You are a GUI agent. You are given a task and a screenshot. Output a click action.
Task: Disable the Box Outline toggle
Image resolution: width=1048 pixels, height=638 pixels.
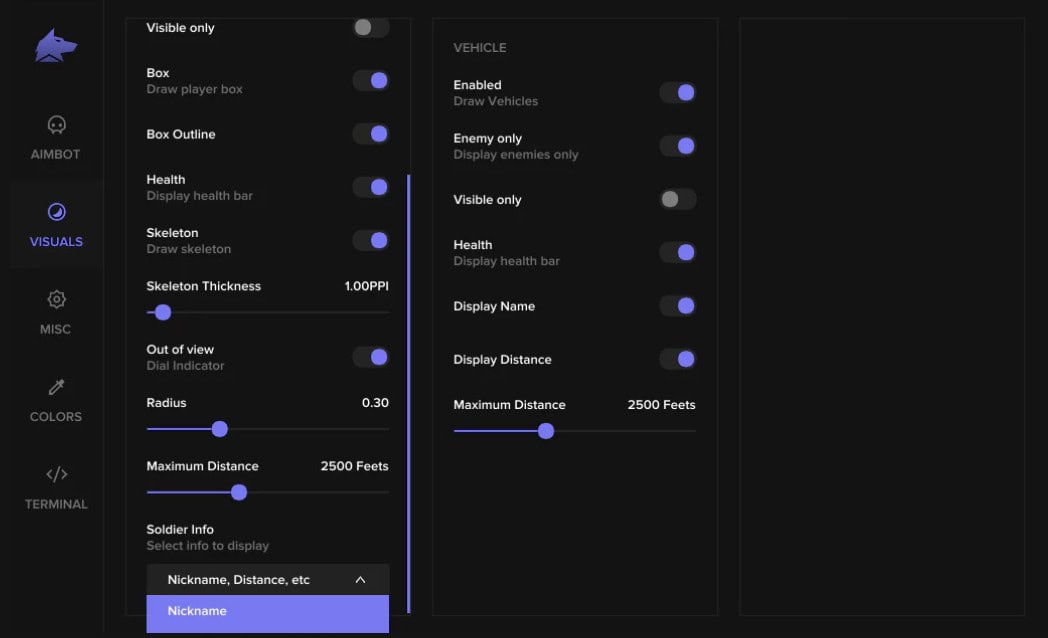pyautogui.click(x=371, y=134)
